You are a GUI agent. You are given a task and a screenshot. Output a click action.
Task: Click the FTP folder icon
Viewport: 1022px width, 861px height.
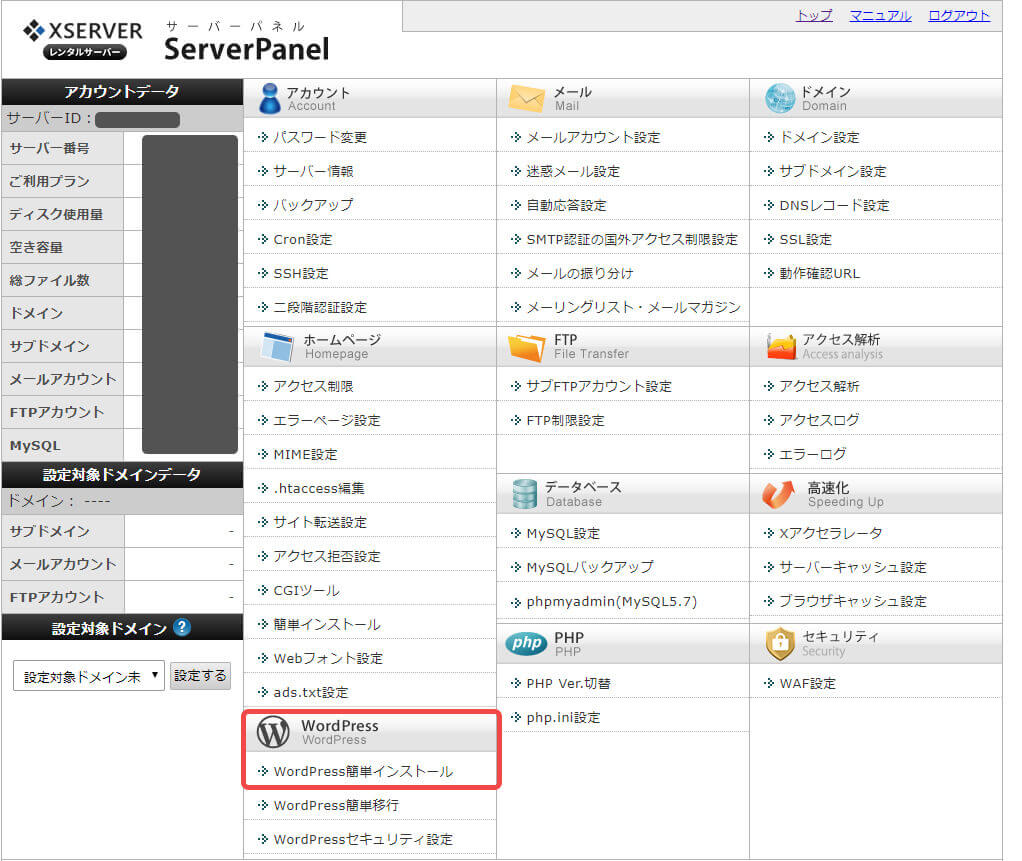click(x=526, y=346)
